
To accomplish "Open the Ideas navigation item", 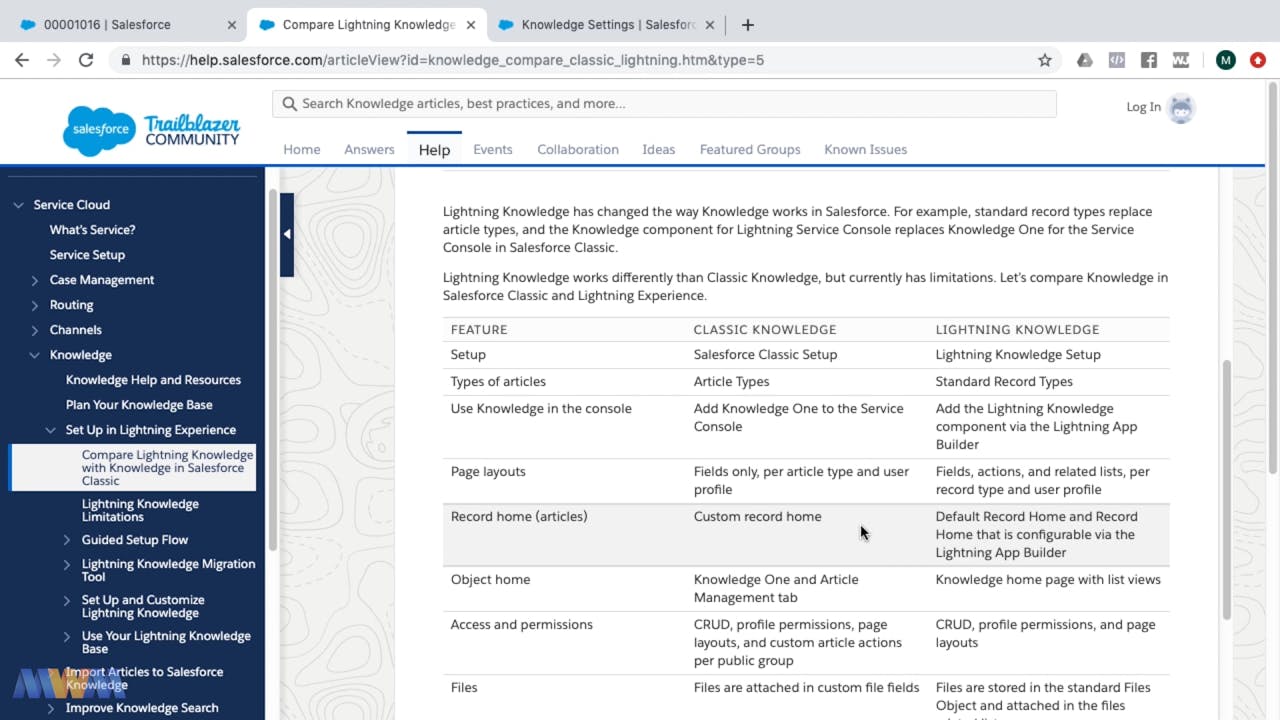I will pos(658,149).
